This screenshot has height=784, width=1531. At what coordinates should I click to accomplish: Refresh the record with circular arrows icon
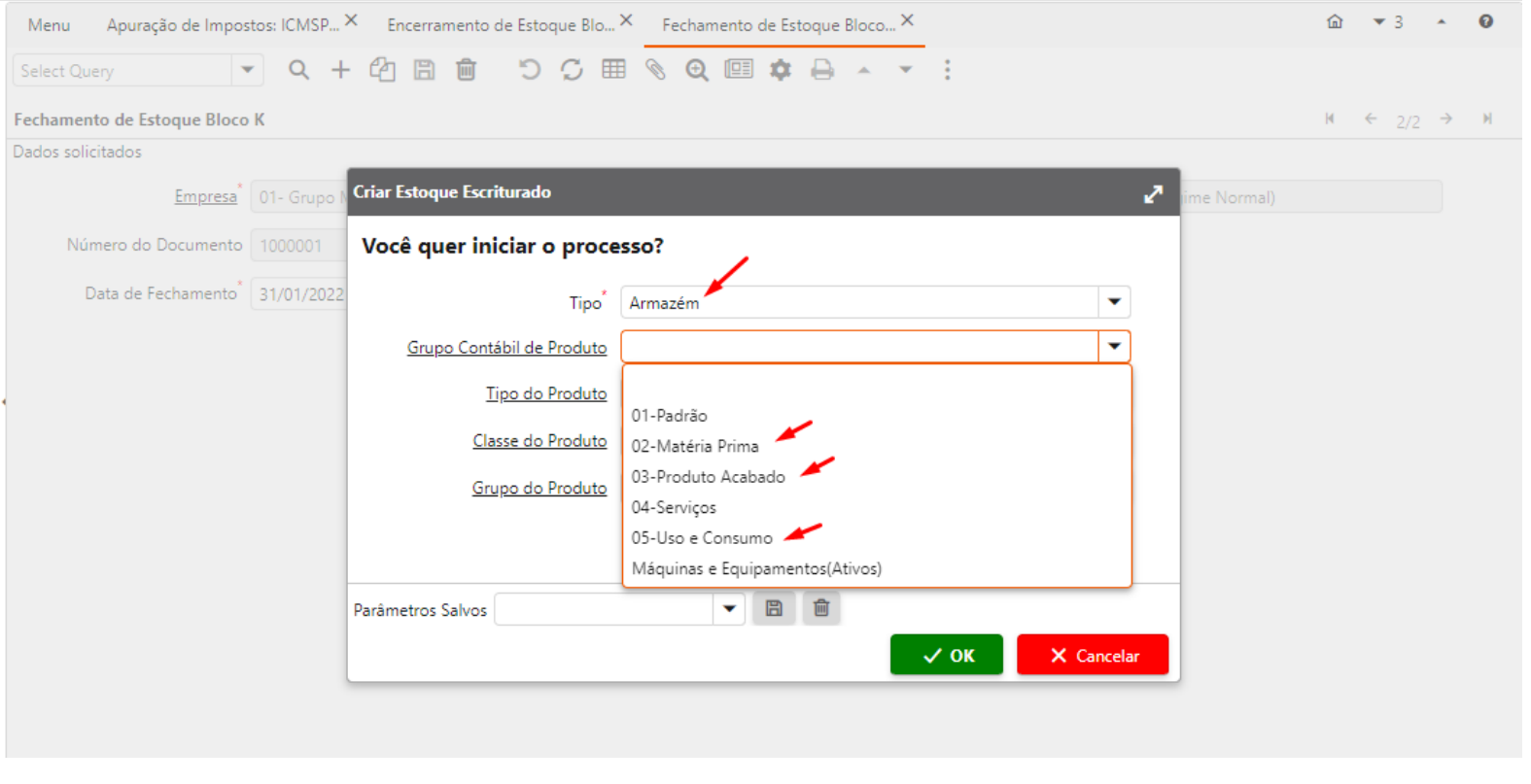click(x=572, y=70)
